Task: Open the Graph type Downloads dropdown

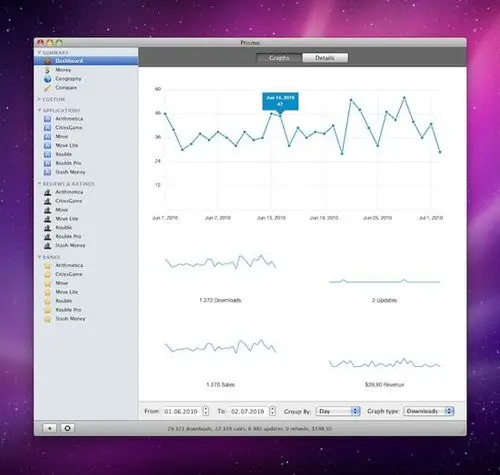Action: [x=429, y=411]
